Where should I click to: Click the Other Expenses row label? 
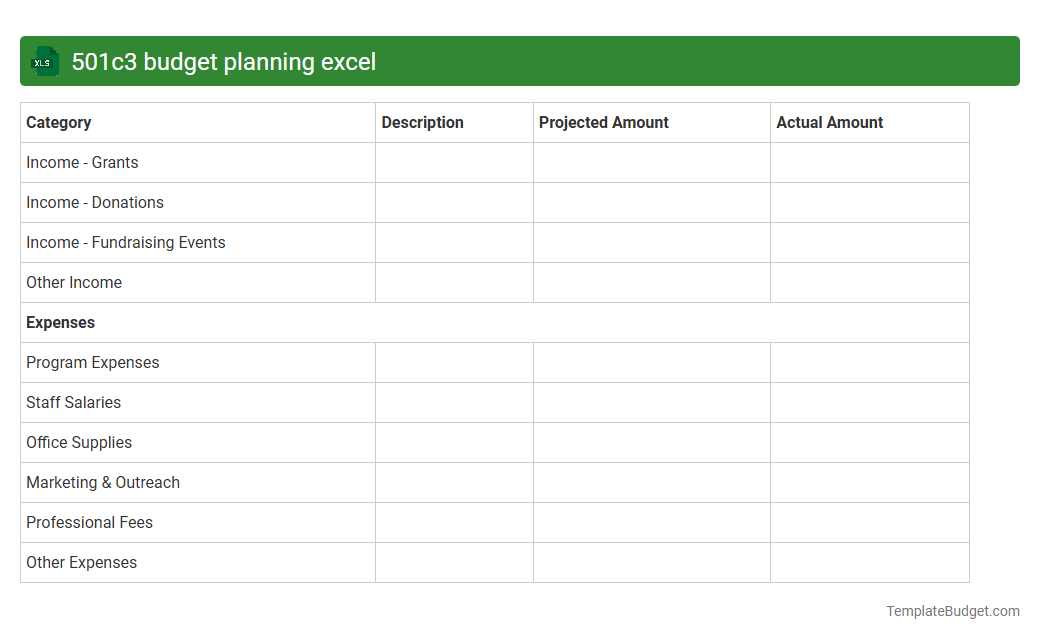click(x=81, y=562)
